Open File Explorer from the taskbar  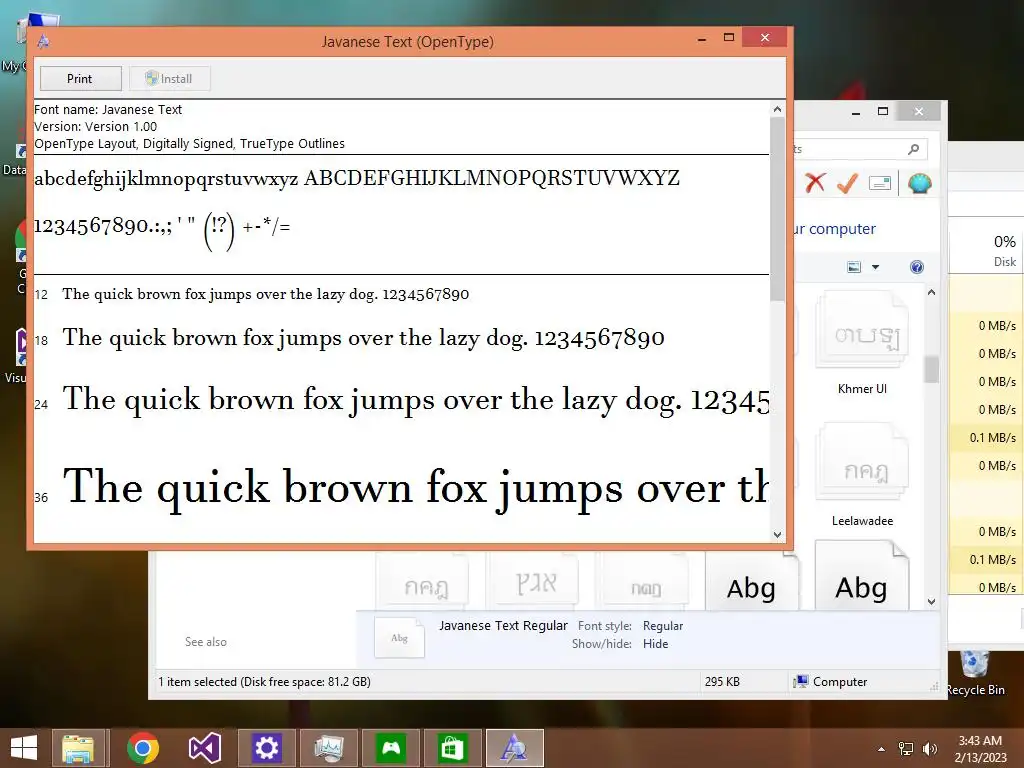[78, 748]
